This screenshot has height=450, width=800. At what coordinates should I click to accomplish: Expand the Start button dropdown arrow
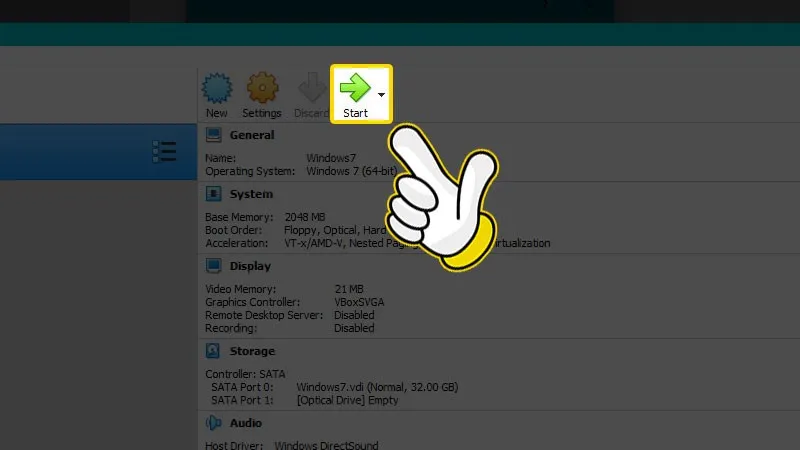(x=382, y=94)
